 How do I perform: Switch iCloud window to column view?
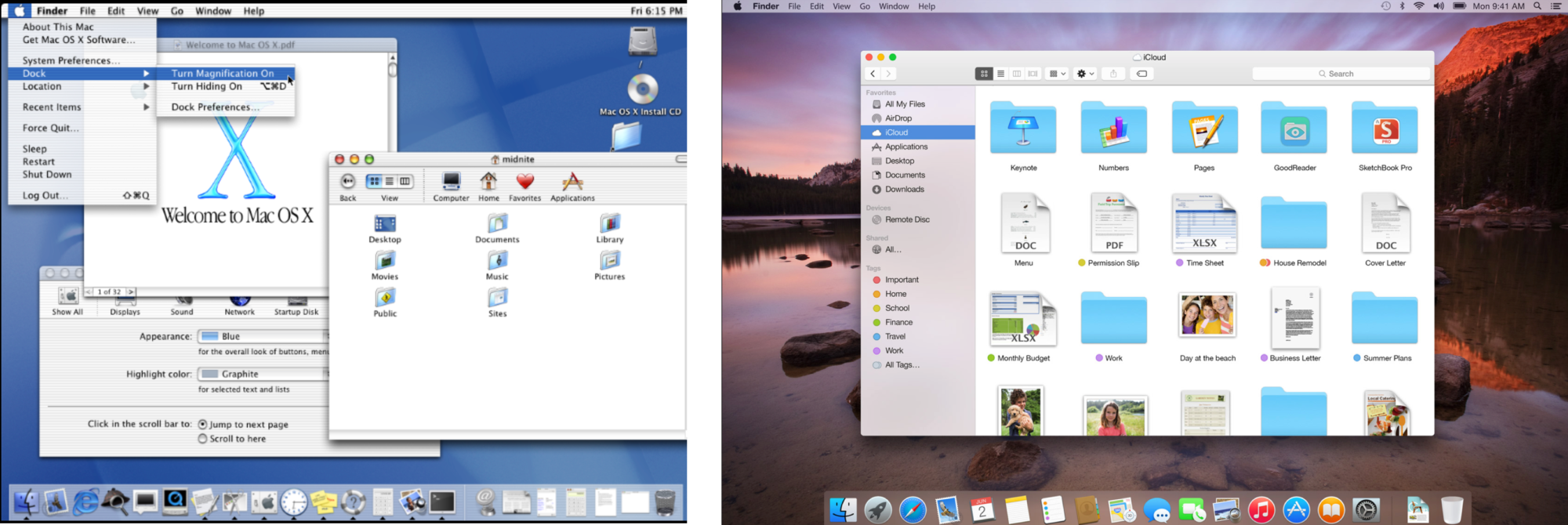click(x=1017, y=74)
